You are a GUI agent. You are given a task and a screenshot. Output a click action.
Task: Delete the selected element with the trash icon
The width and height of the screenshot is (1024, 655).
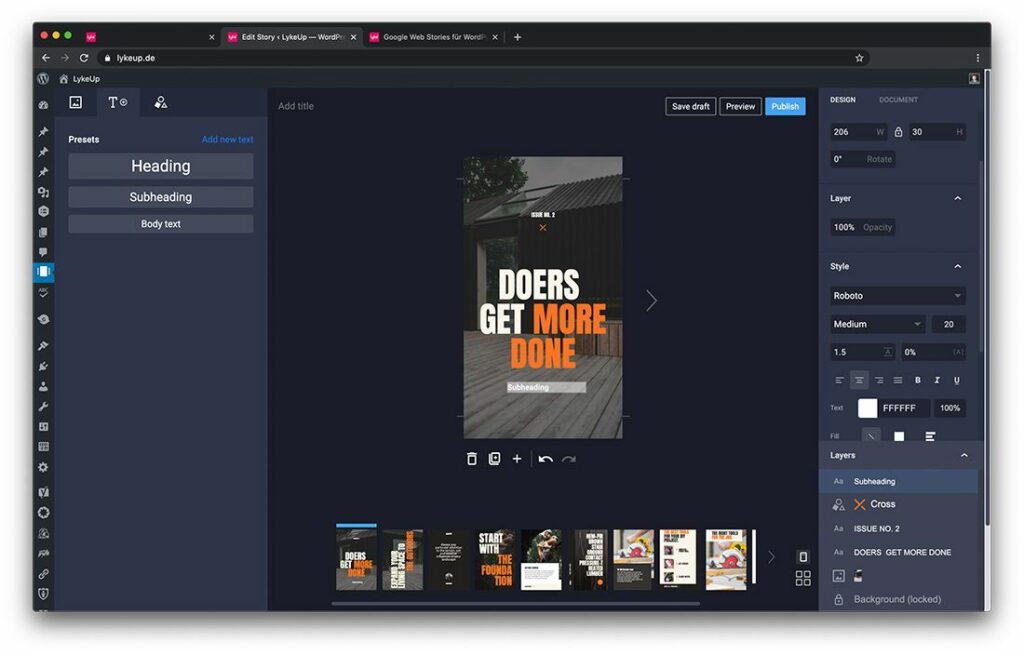coord(471,459)
